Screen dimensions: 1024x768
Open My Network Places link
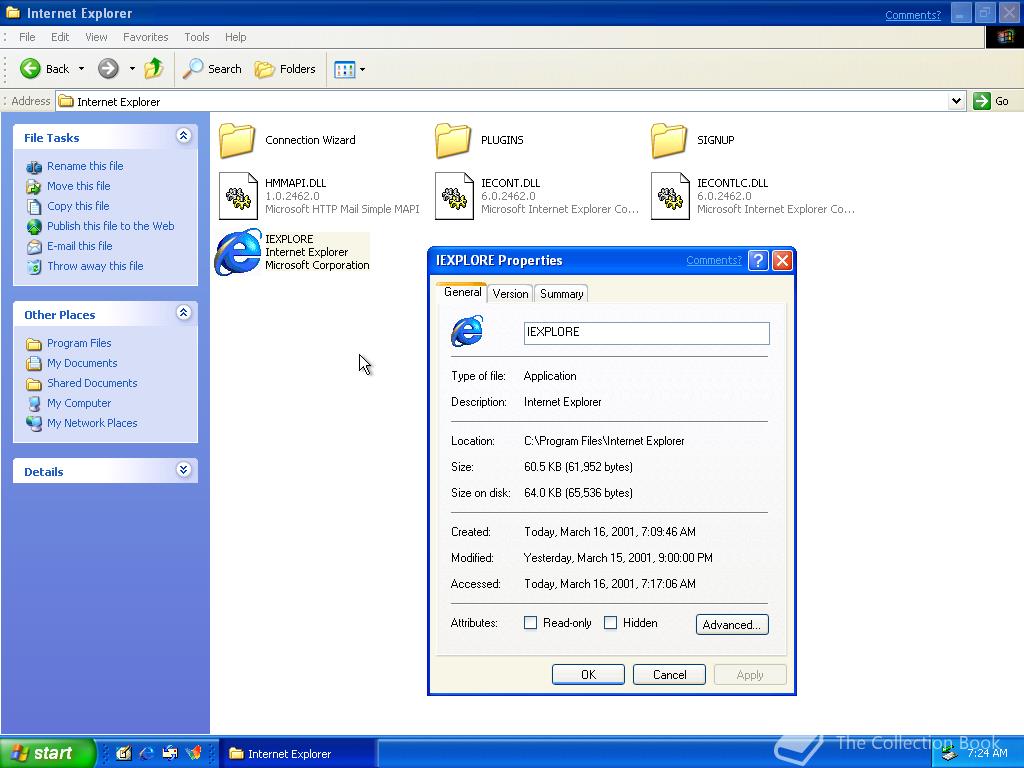click(92, 423)
